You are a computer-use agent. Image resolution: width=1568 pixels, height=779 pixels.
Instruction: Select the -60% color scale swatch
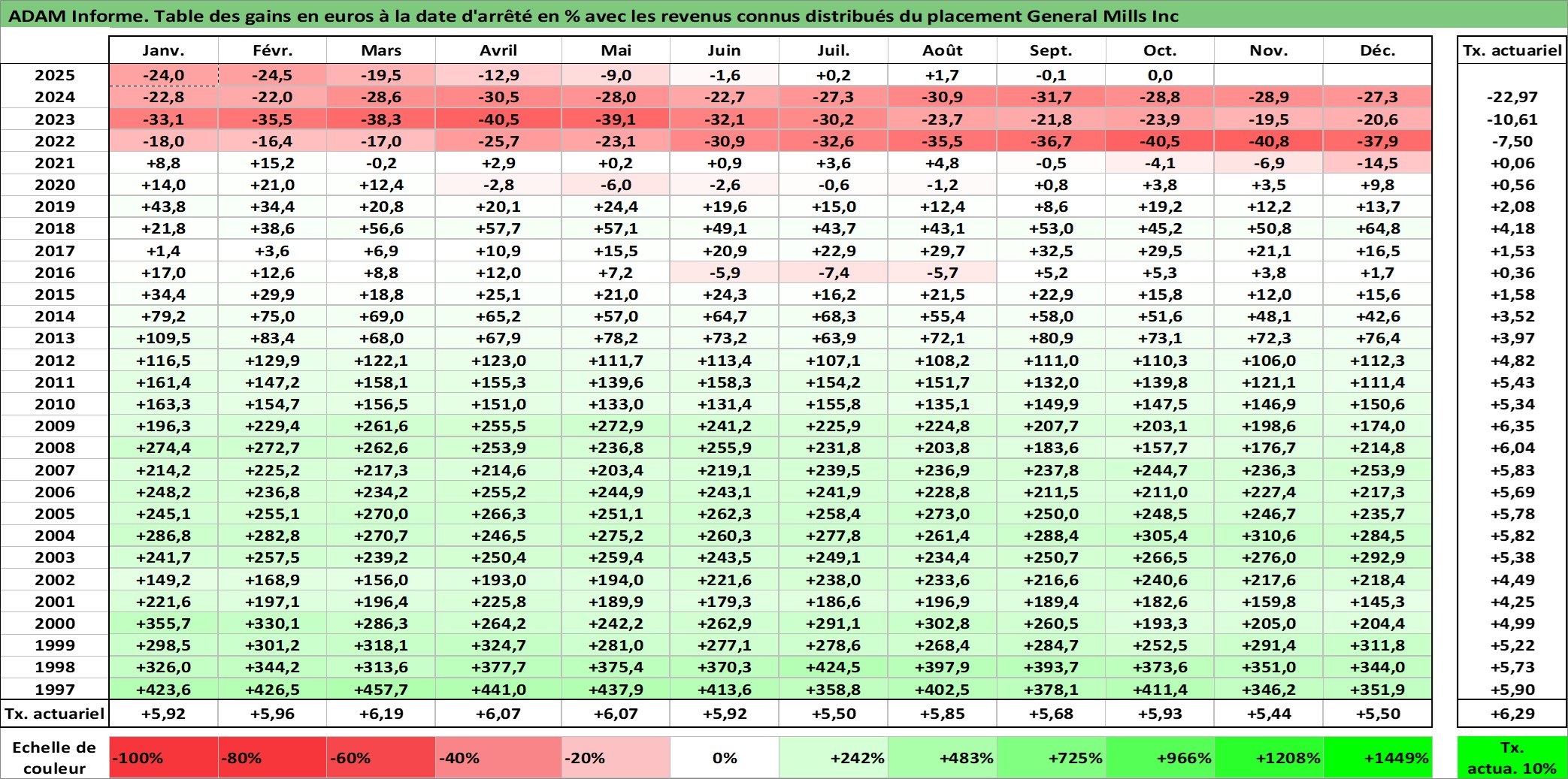pos(381,757)
